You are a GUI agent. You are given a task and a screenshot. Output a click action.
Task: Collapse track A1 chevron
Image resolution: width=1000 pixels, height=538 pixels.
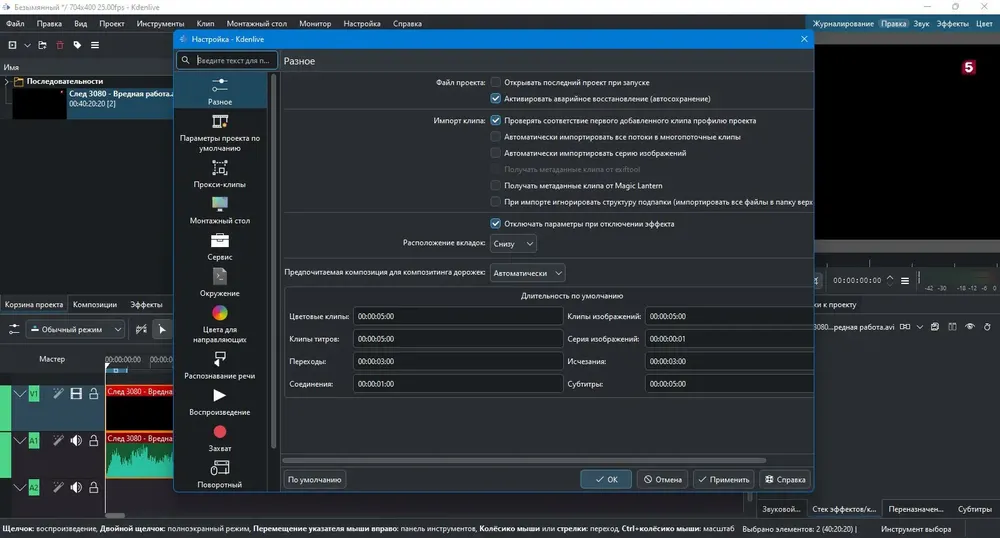pyautogui.click(x=20, y=440)
